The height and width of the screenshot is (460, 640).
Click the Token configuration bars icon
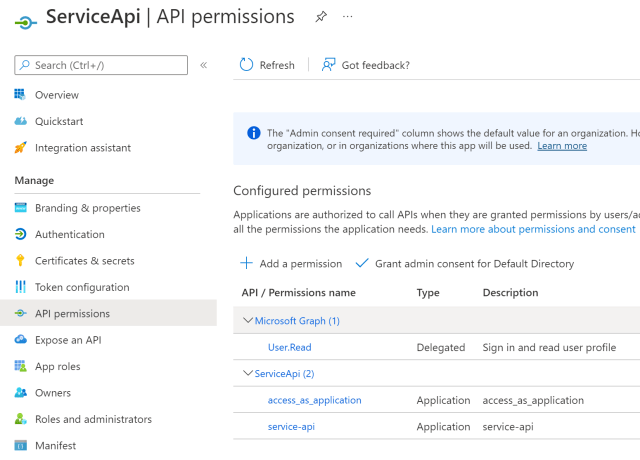pos(20,287)
